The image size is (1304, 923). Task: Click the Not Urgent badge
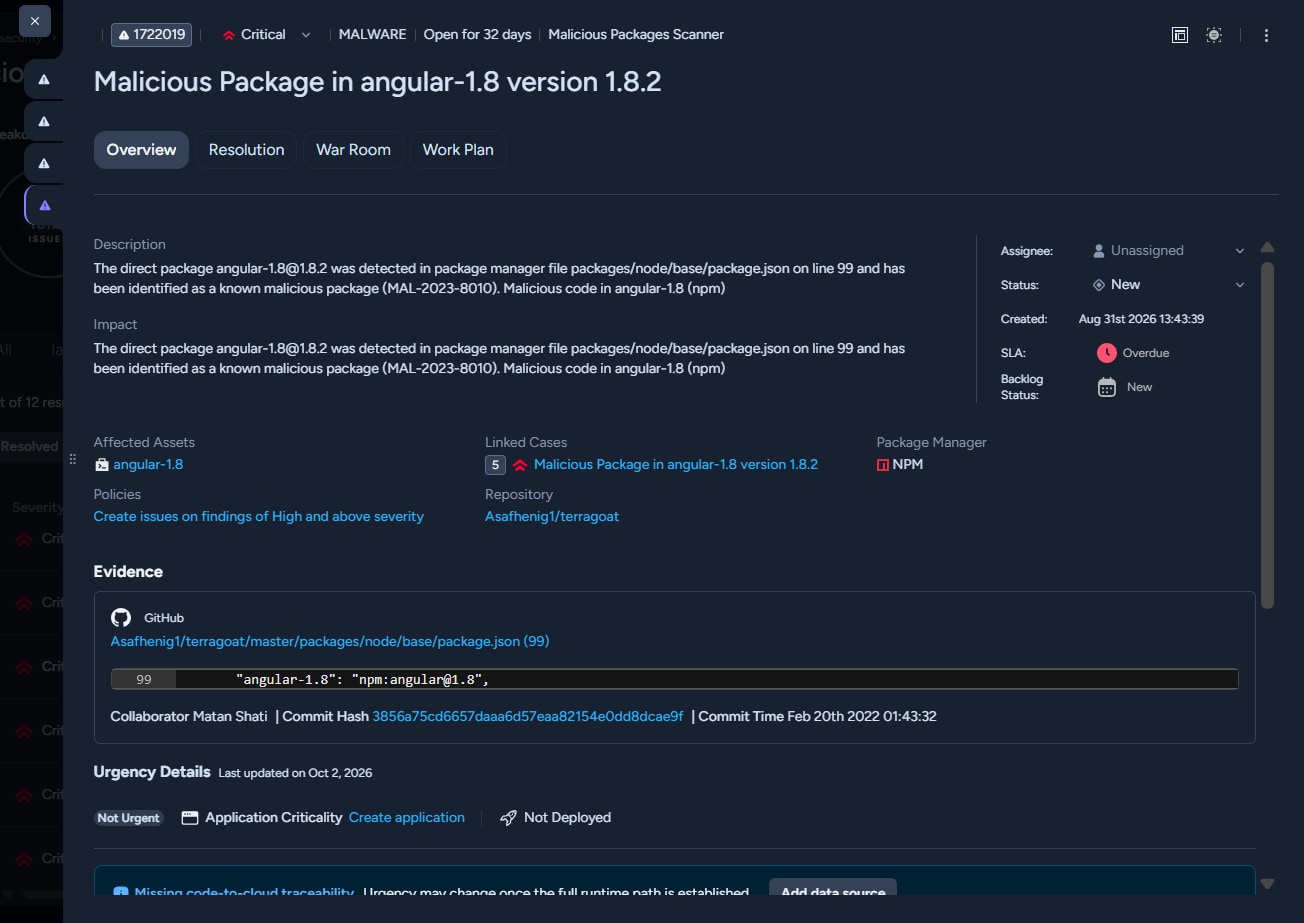pos(128,818)
